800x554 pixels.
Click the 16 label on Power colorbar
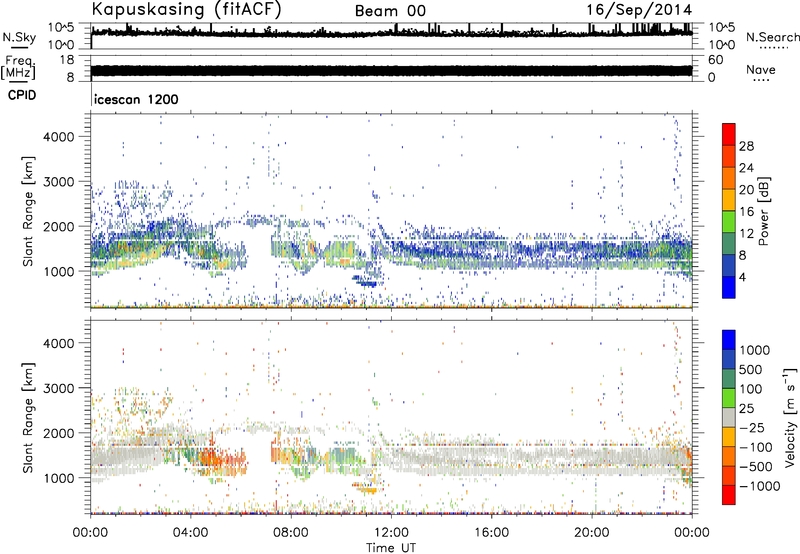tap(746, 212)
